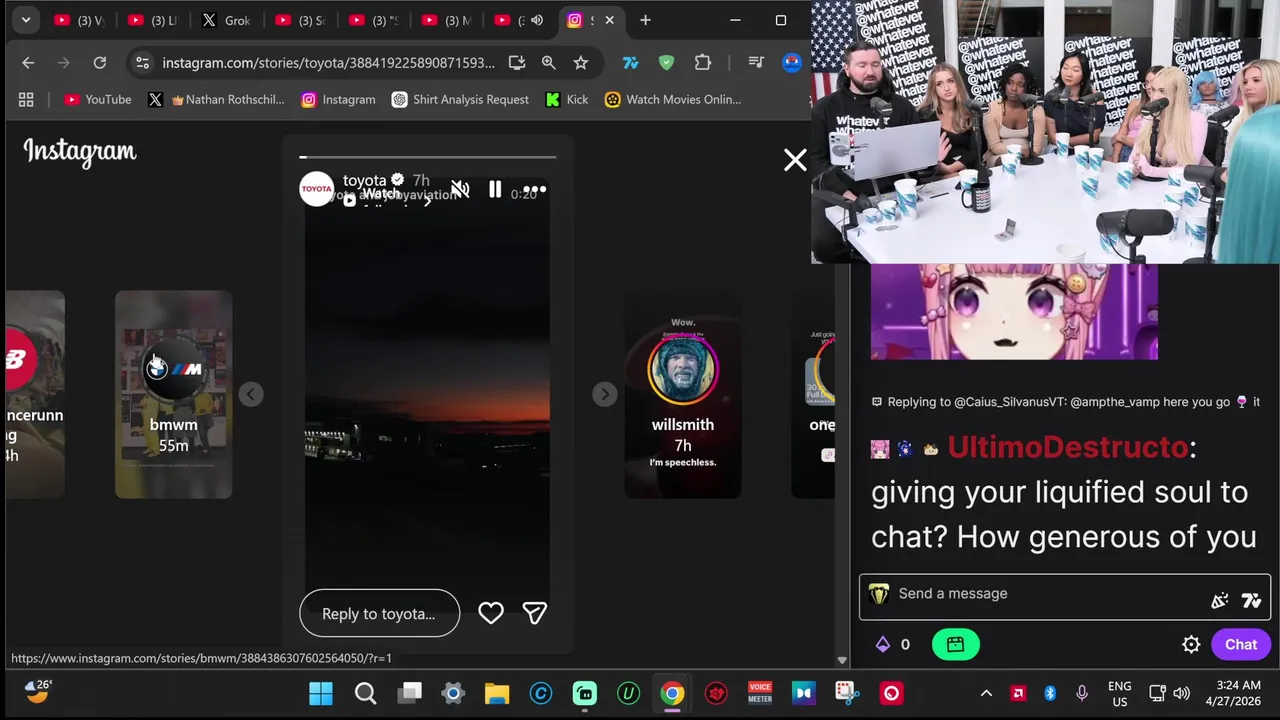Image resolution: width=1280 pixels, height=720 pixels.
Task: Open the green shield extension
Action: [666, 63]
